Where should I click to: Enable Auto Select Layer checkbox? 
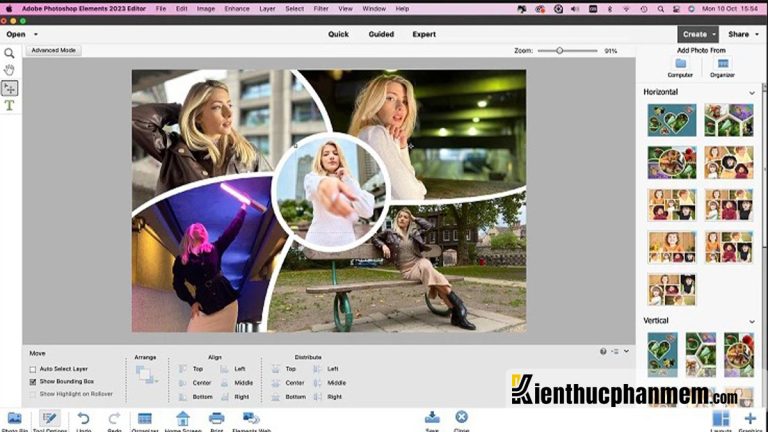[x=33, y=369]
